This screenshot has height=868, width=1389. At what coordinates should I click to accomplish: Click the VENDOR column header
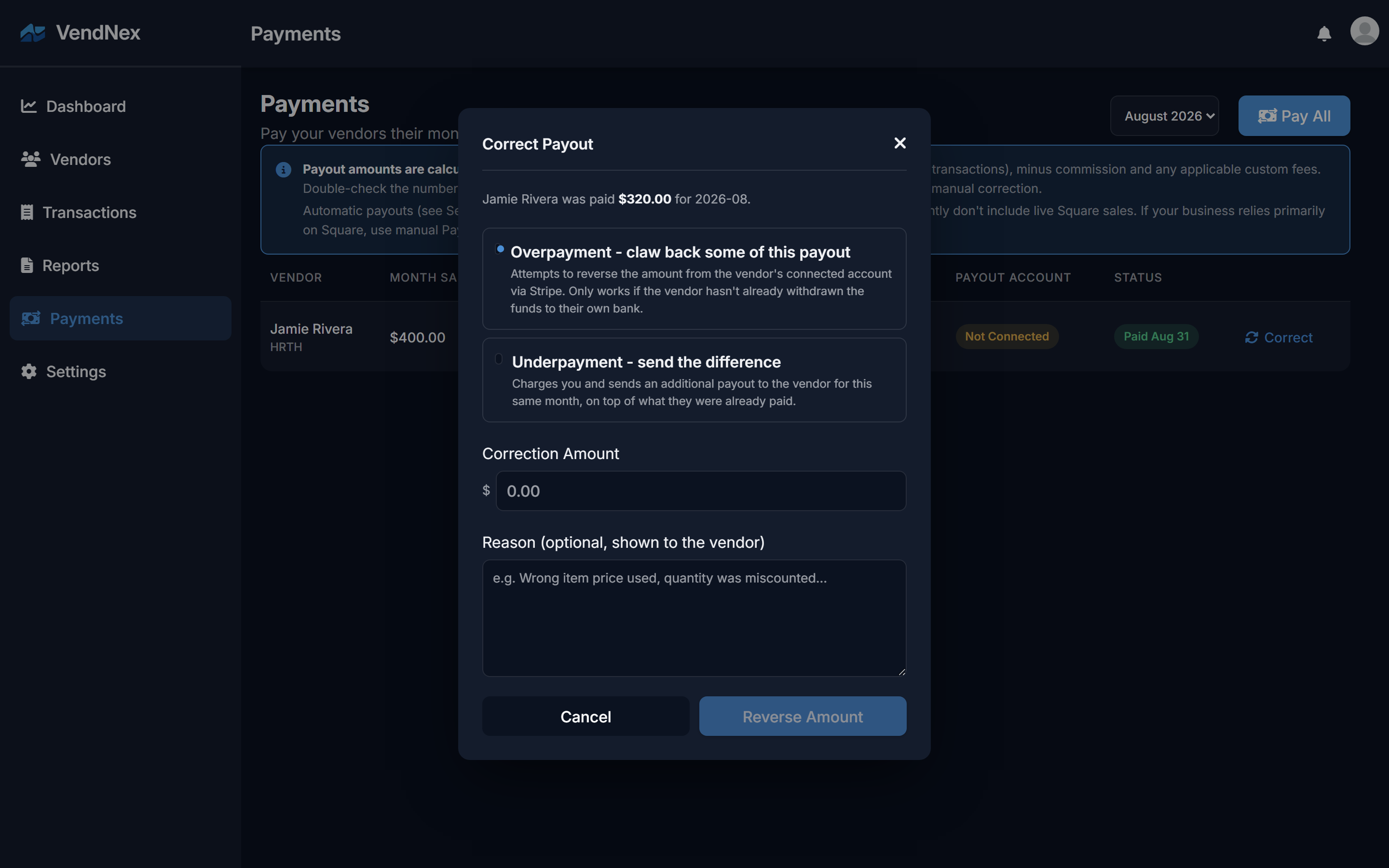coord(296,278)
